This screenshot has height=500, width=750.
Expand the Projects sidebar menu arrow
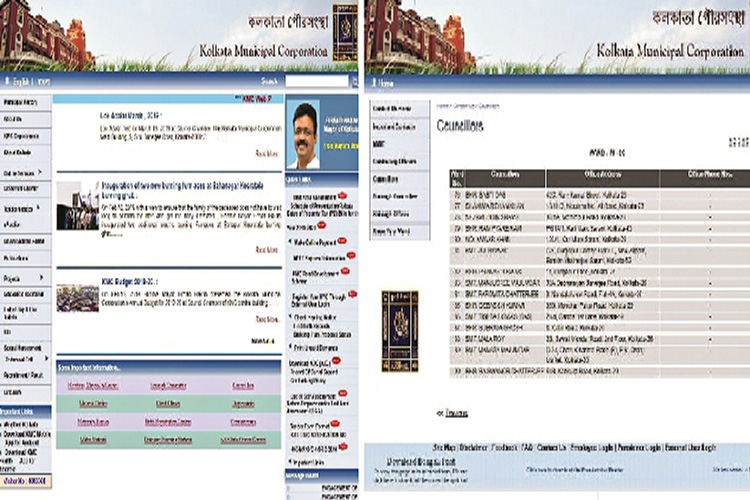pyautogui.click(x=42, y=276)
